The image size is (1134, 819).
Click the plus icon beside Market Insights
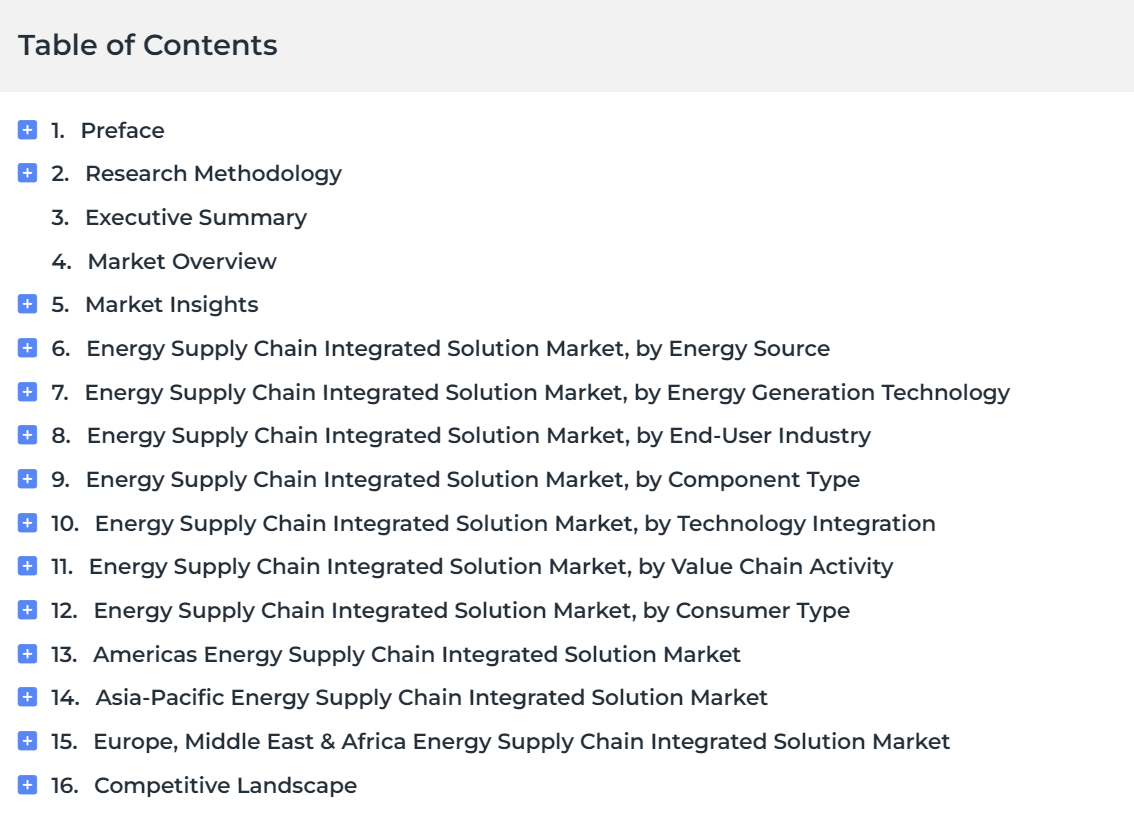[x=27, y=305]
